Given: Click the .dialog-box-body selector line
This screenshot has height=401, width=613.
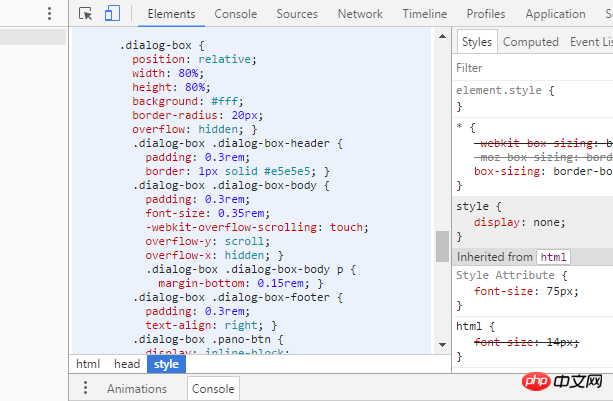Looking at the screenshot, I should pos(231,185).
